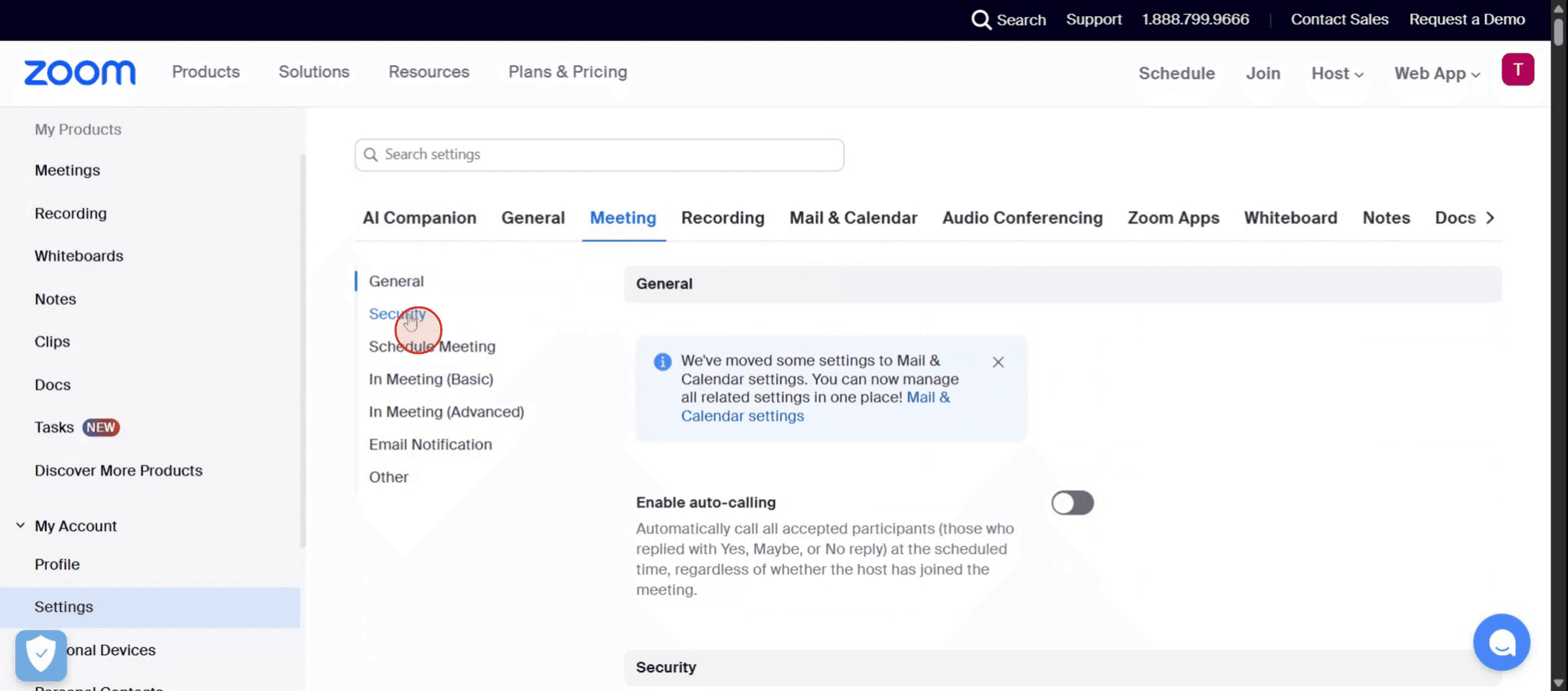Enable auto-calling

coord(1072,503)
